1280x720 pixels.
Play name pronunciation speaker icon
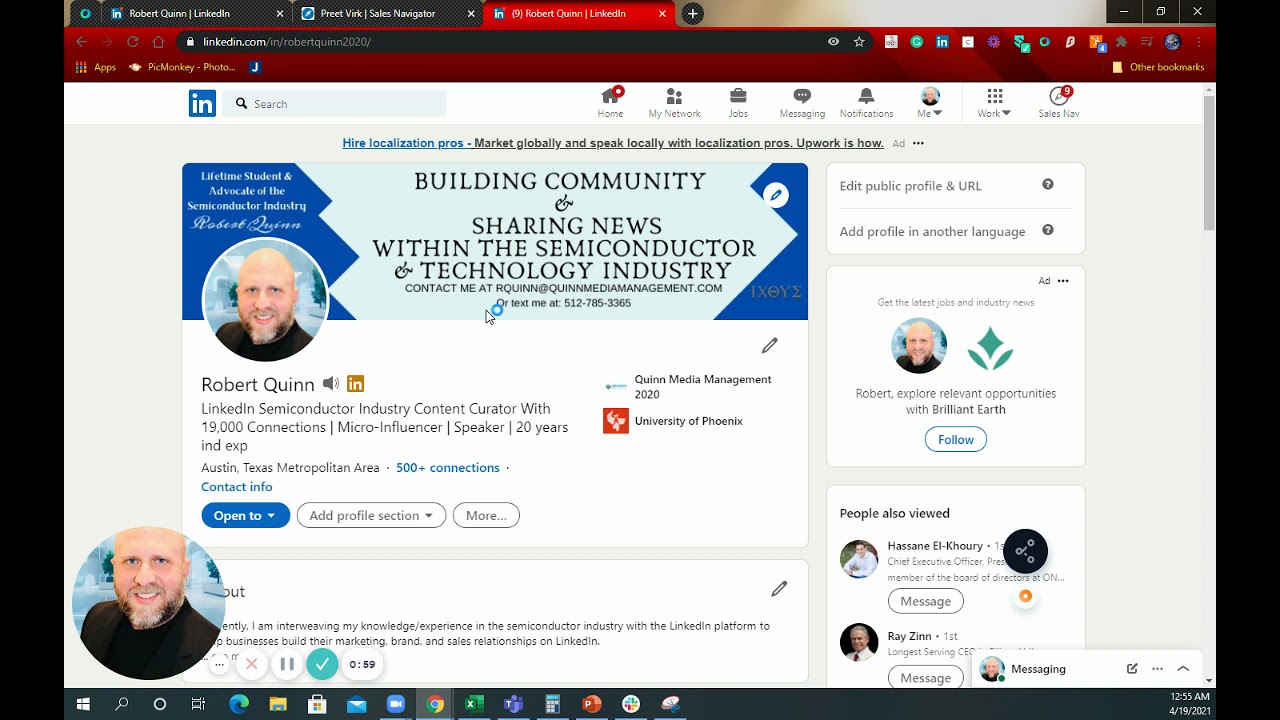[x=331, y=384]
